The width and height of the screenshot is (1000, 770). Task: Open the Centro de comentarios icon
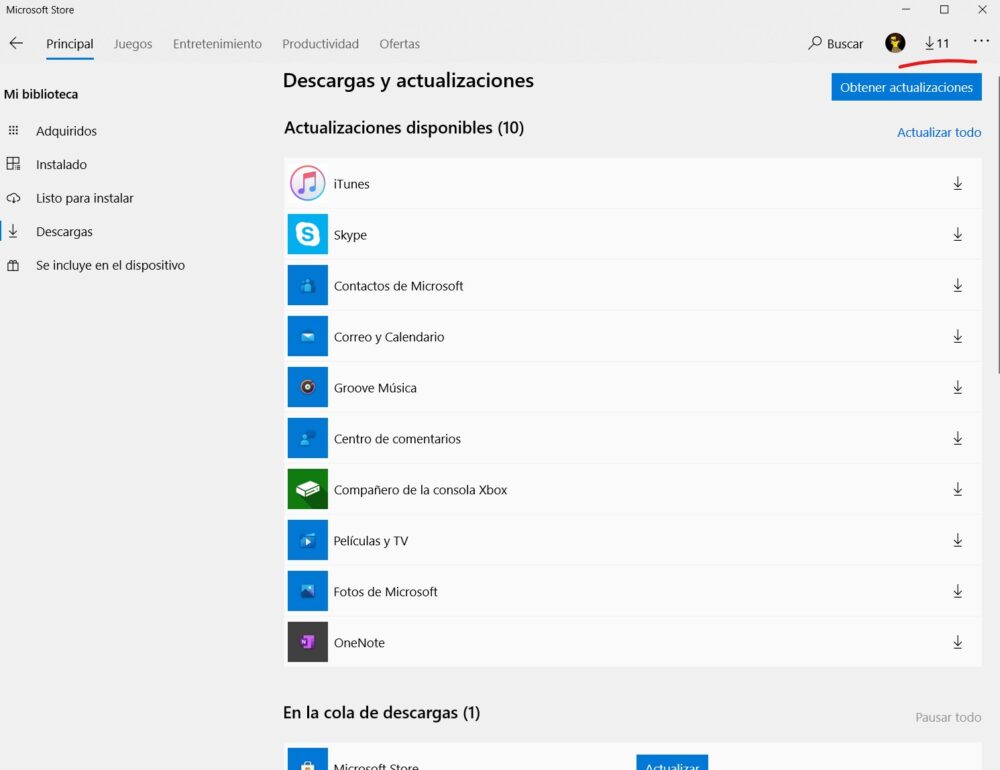point(307,438)
